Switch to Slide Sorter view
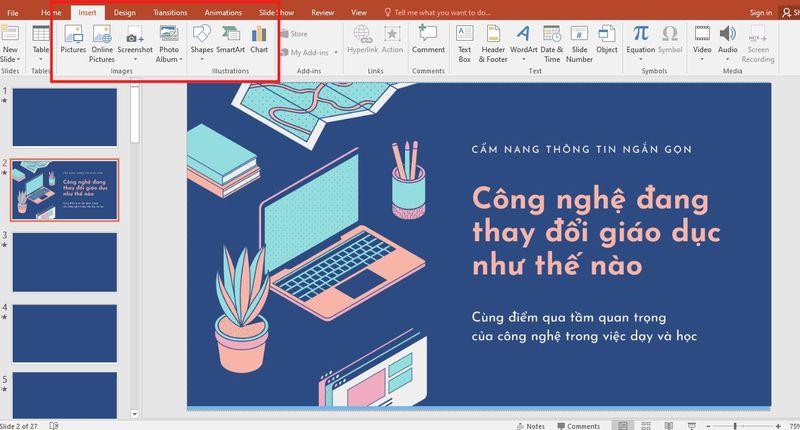The width and height of the screenshot is (800, 430). pos(646,425)
